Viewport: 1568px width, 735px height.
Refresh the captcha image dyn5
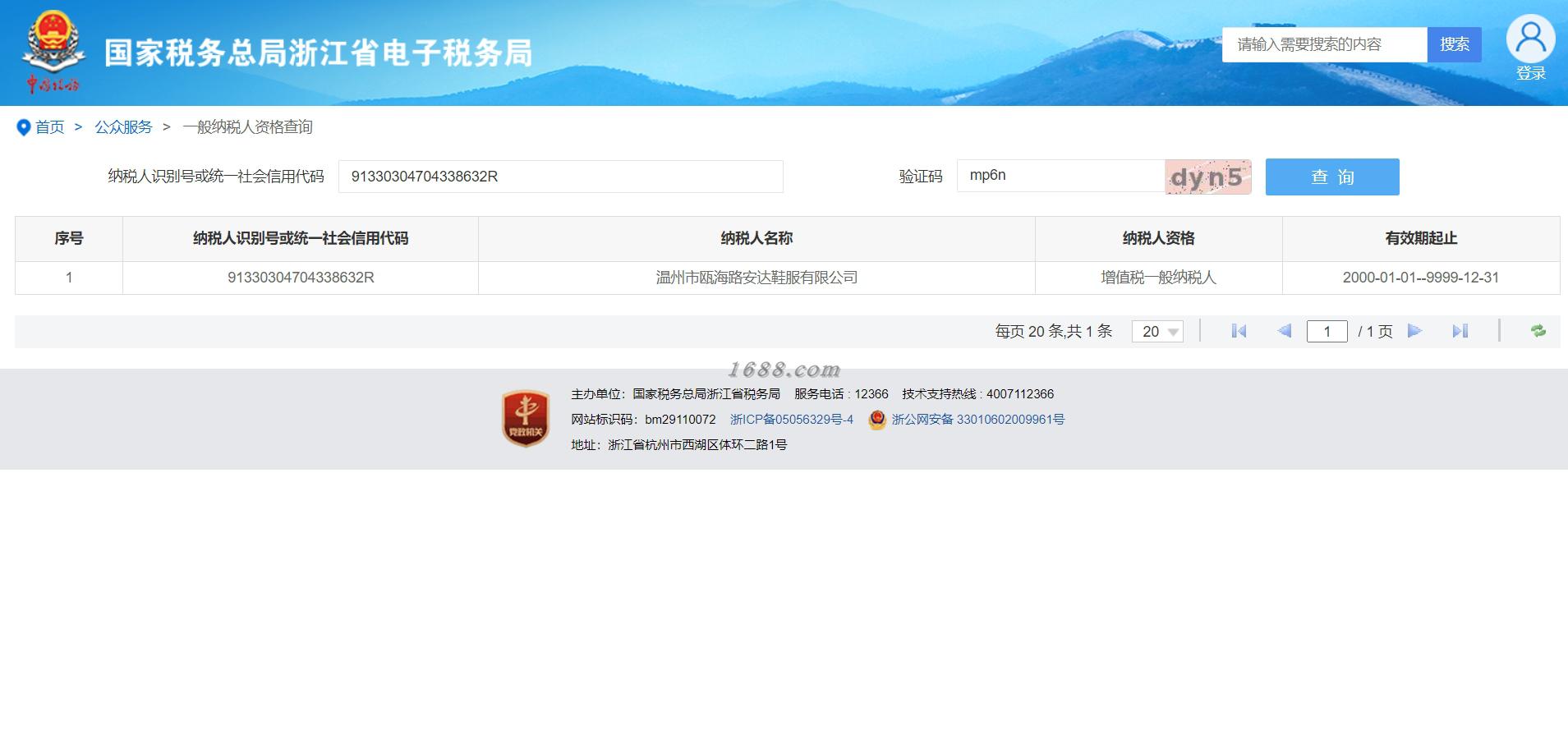1207,177
